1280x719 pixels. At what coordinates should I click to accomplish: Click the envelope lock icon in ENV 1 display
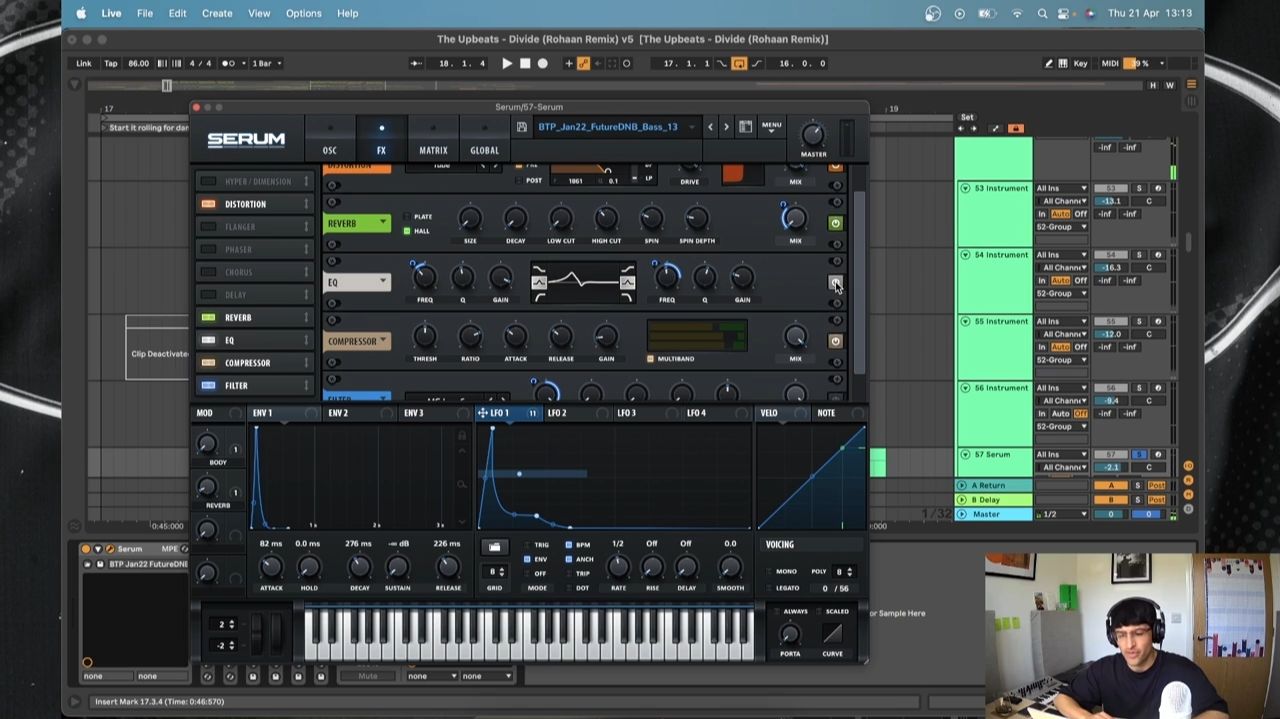point(461,436)
